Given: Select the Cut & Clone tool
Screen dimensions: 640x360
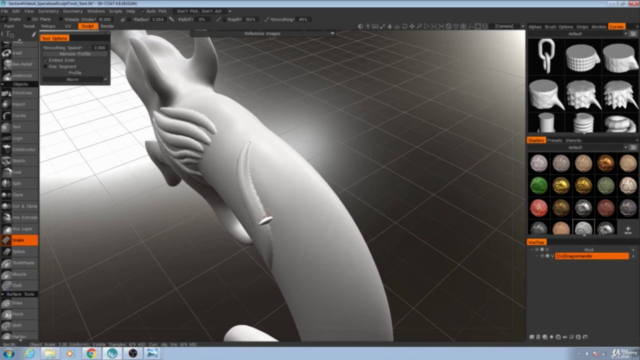Looking at the screenshot, I should pos(19,206).
